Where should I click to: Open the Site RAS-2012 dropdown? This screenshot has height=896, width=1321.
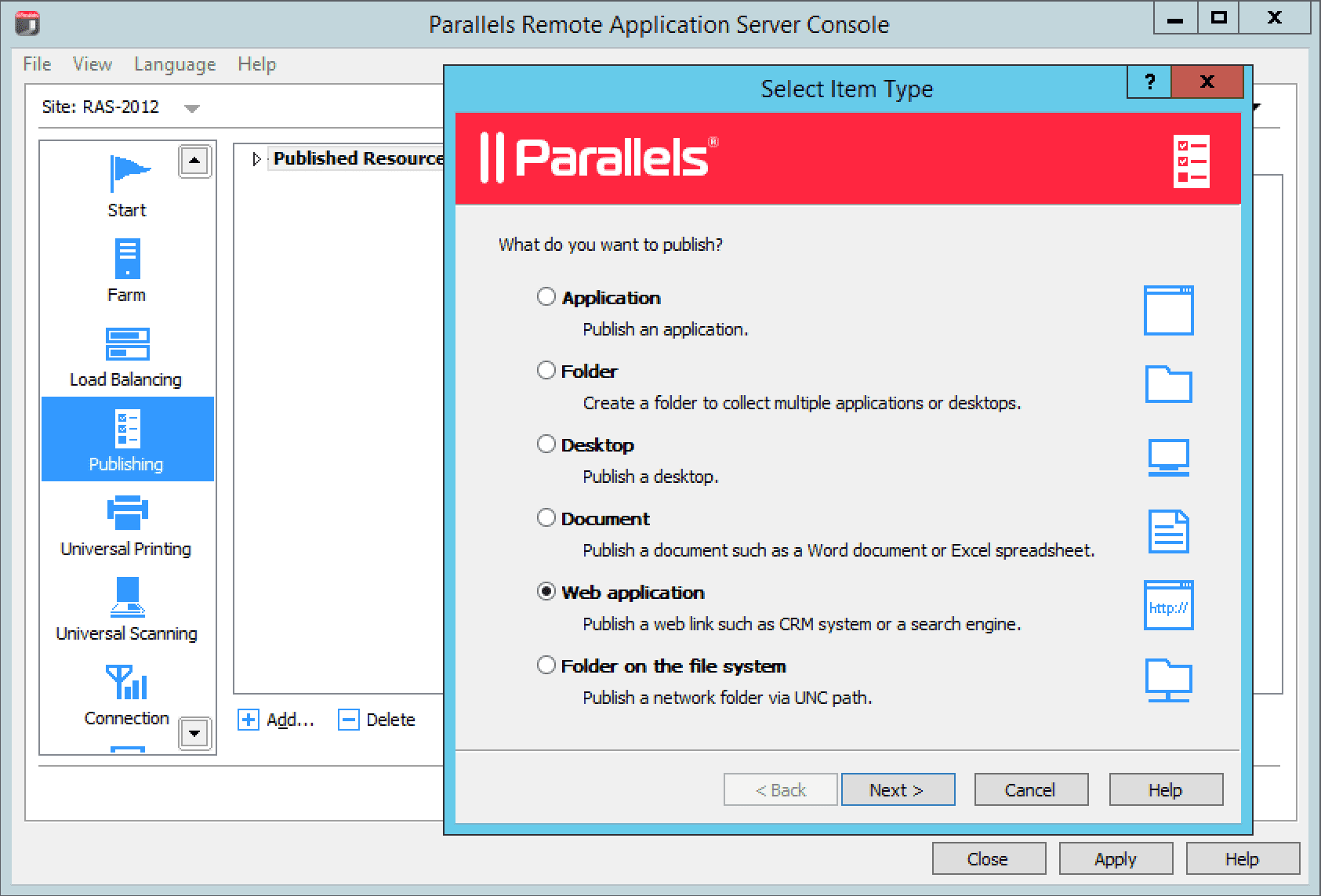[x=192, y=108]
